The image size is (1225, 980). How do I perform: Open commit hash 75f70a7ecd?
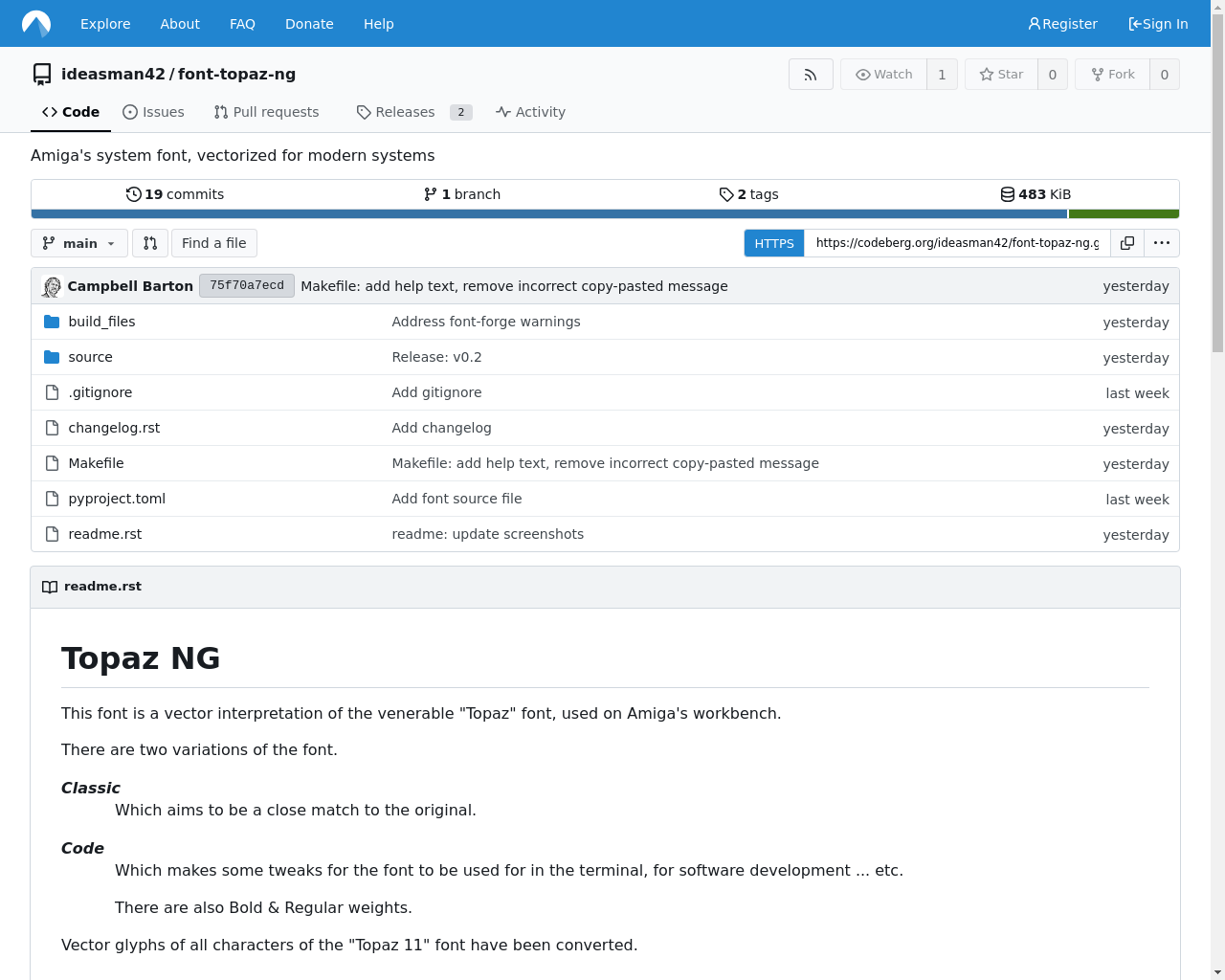click(247, 285)
